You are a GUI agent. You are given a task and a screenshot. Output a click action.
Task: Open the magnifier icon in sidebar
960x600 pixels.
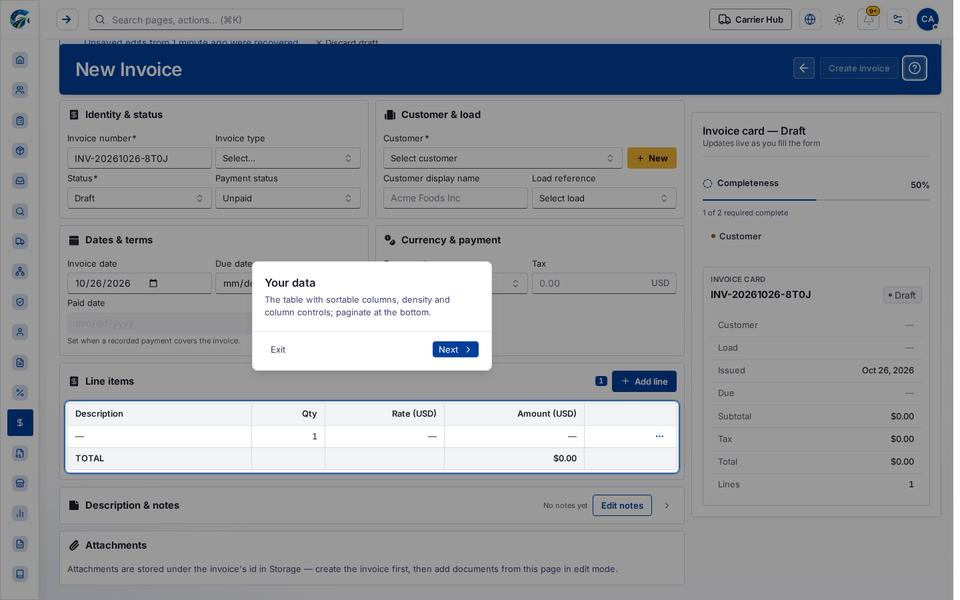20,211
